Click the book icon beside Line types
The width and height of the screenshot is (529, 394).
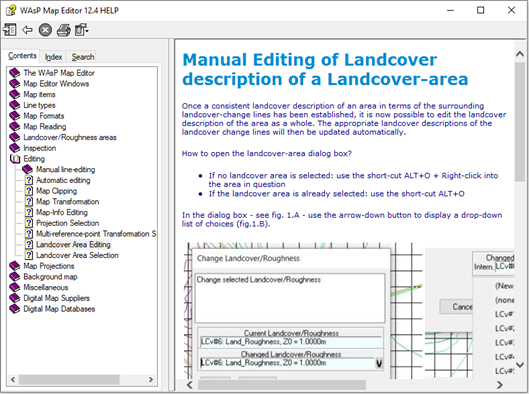[15, 105]
